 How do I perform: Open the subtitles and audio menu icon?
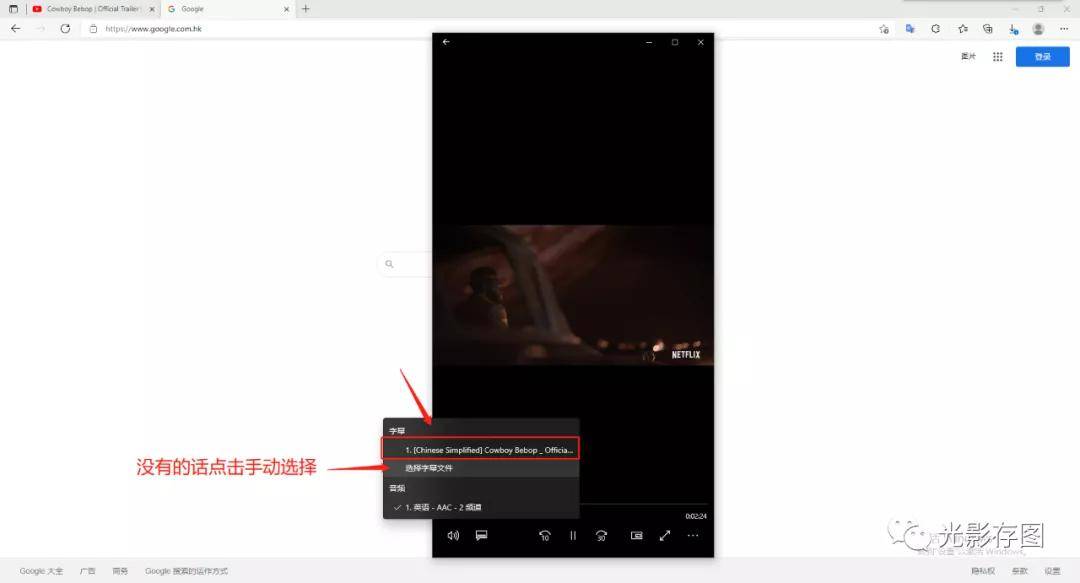(x=481, y=535)
